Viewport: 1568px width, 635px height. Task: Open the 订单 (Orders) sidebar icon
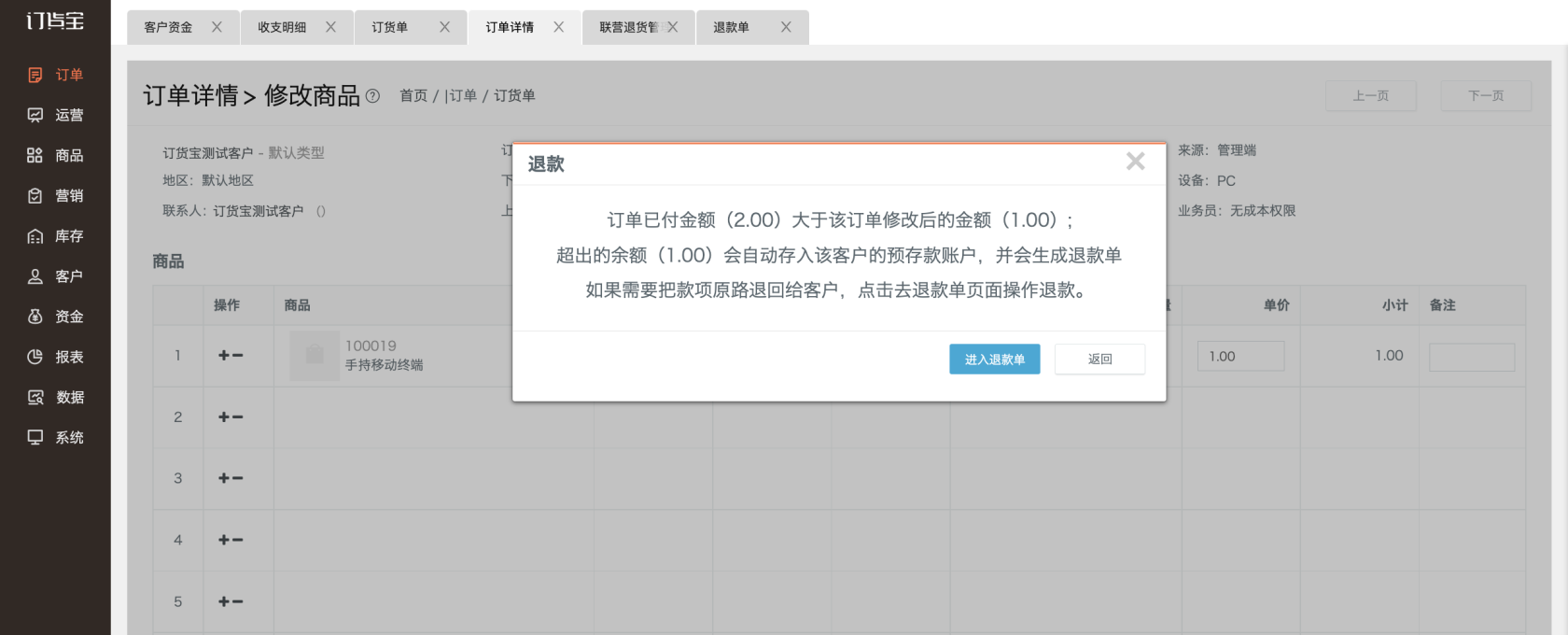click(35, 75)
